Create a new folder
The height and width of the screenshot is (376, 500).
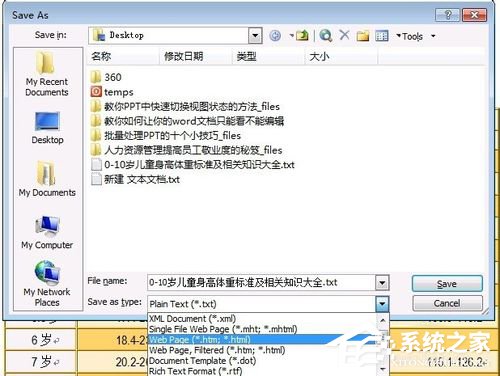pyautogui.click(x=363, y=35)
